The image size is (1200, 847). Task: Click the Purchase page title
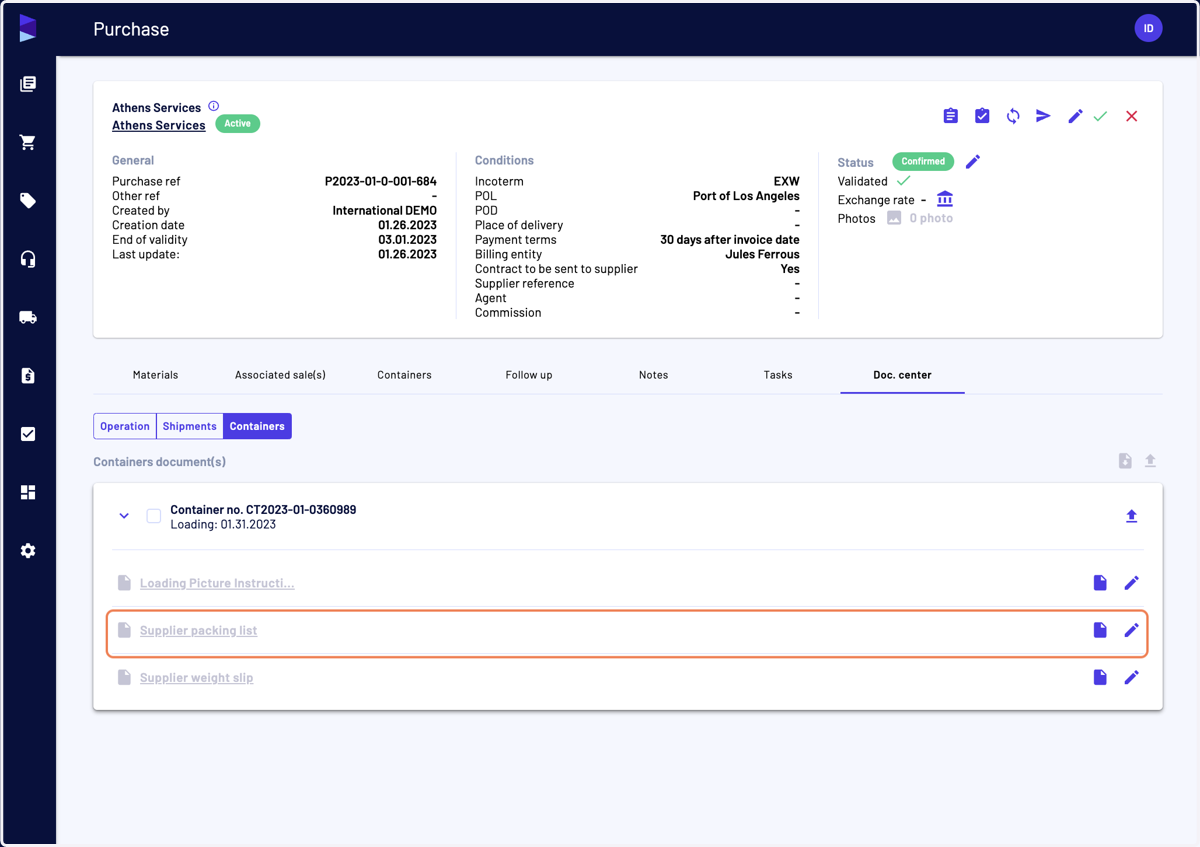click(x=131, y=29)
